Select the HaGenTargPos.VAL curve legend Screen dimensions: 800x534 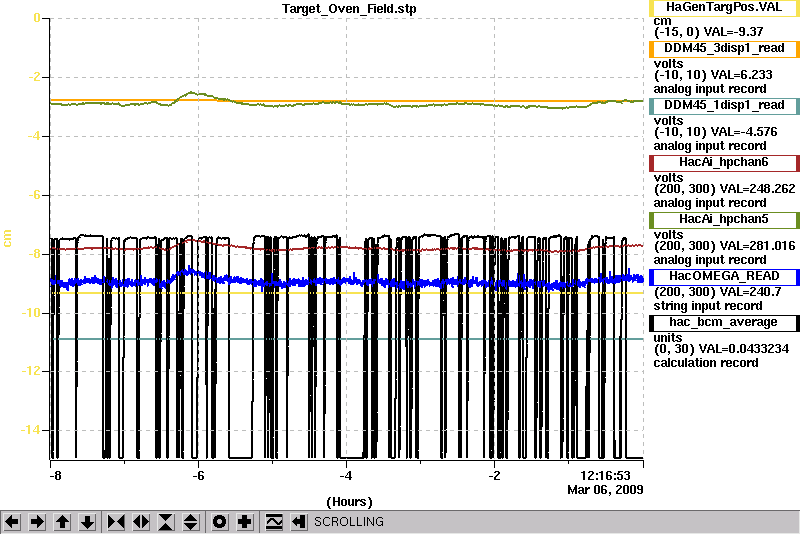724,8
